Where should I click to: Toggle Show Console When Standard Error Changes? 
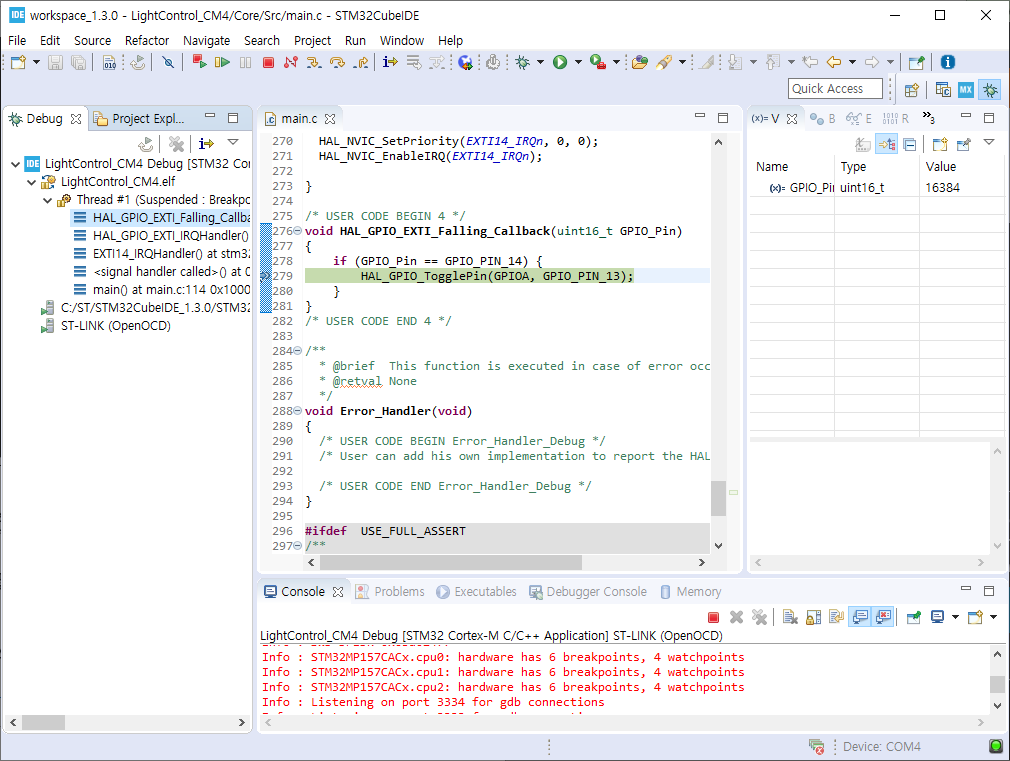883,617
